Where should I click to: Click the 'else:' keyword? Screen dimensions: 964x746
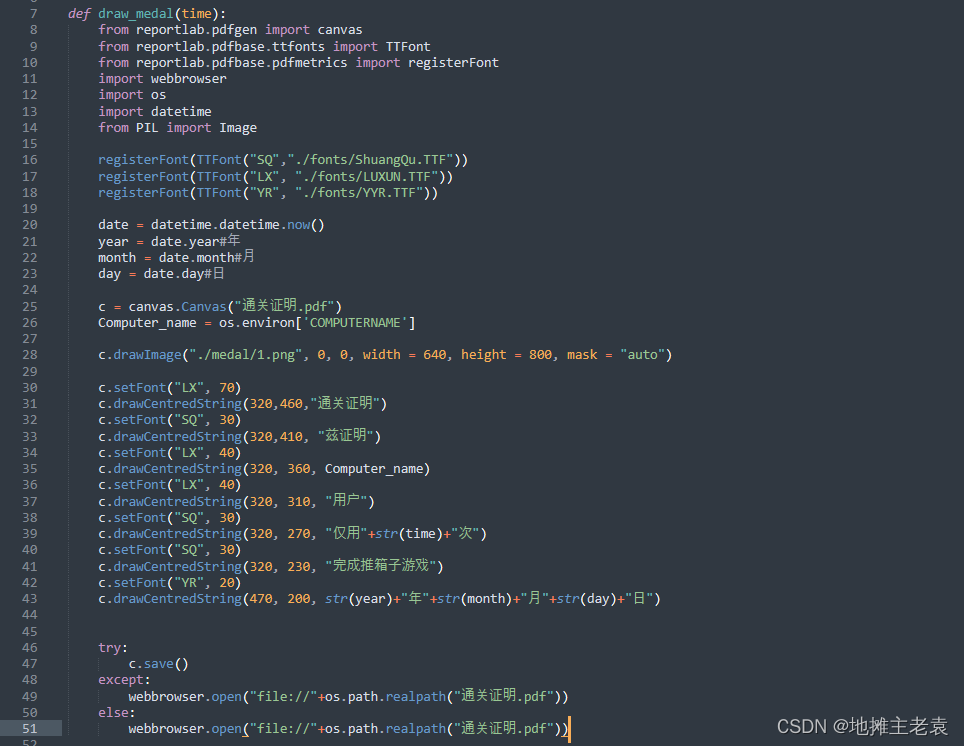pyautogui.click(x=117, y=713)
